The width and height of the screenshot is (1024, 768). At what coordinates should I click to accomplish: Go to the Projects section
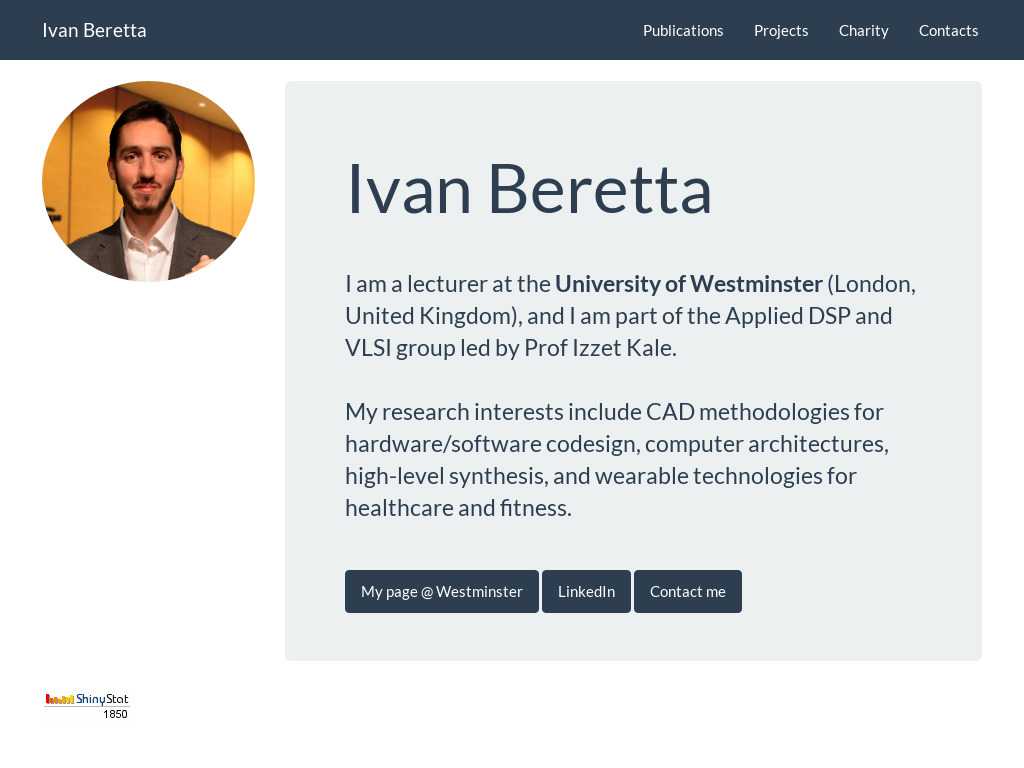(x=780, y=31)
